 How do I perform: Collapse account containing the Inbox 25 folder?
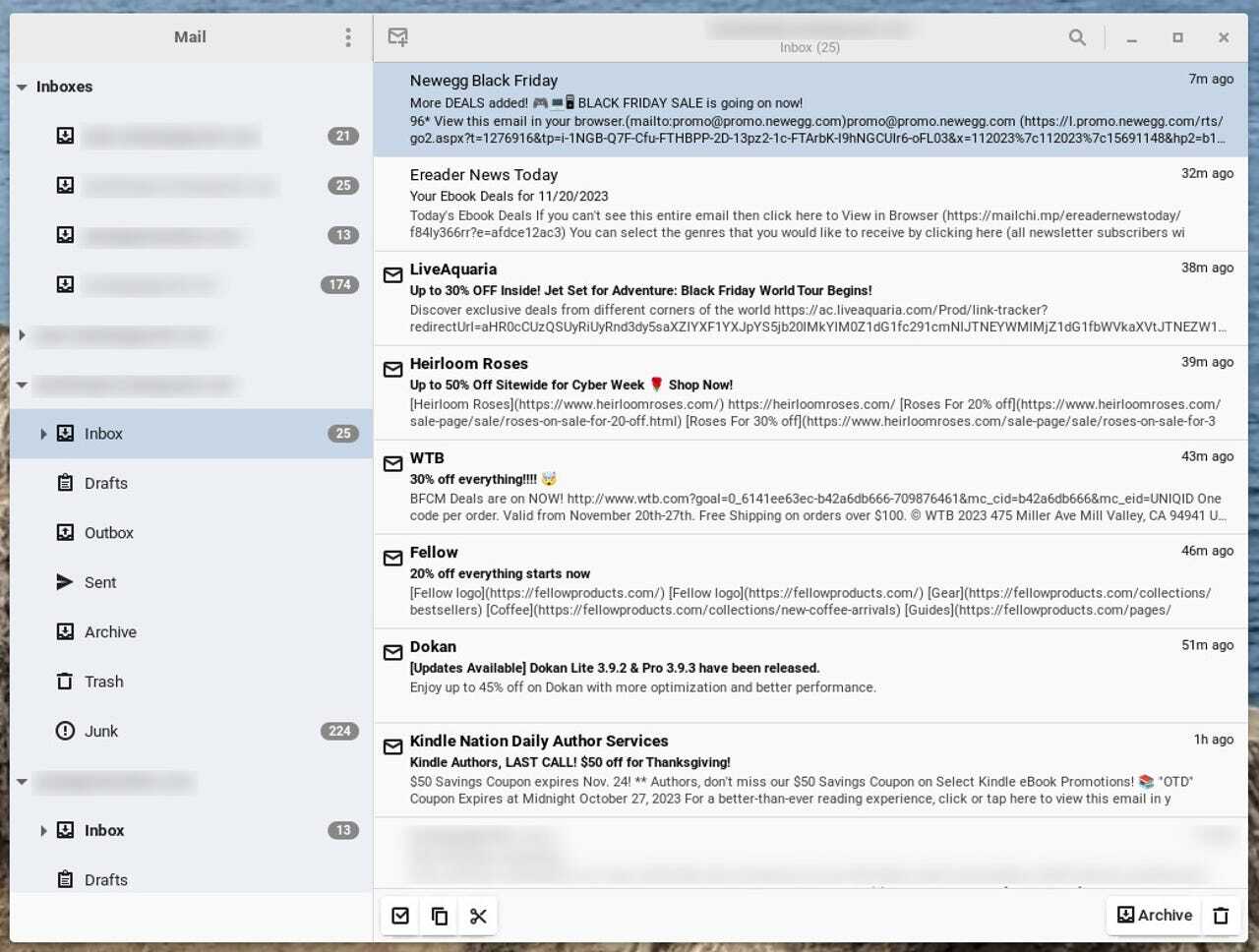(x=22, y=385)
